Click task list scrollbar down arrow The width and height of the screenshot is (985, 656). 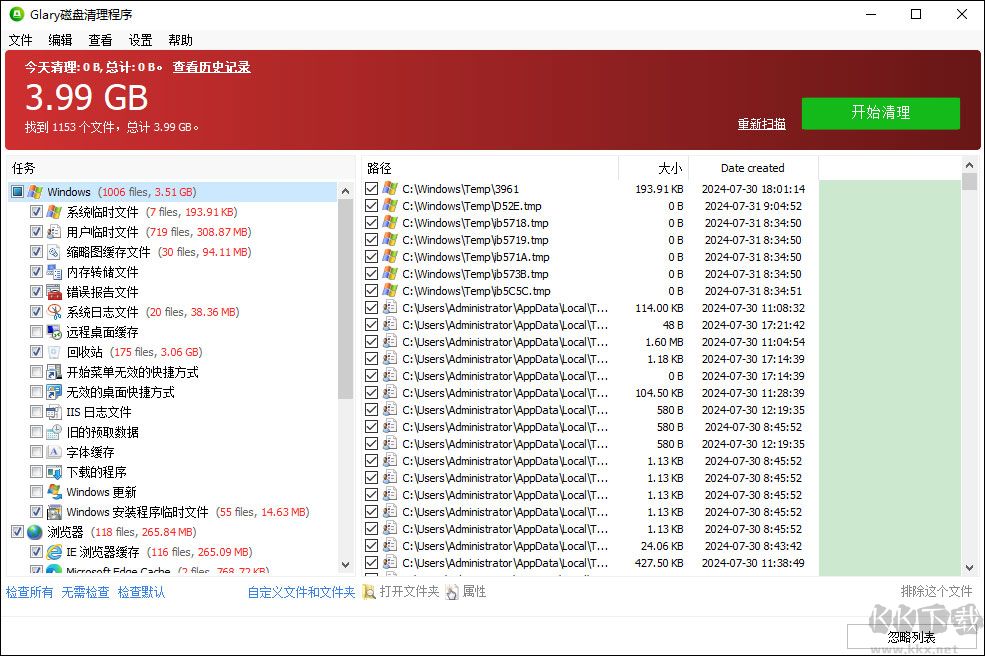(346, 565)
